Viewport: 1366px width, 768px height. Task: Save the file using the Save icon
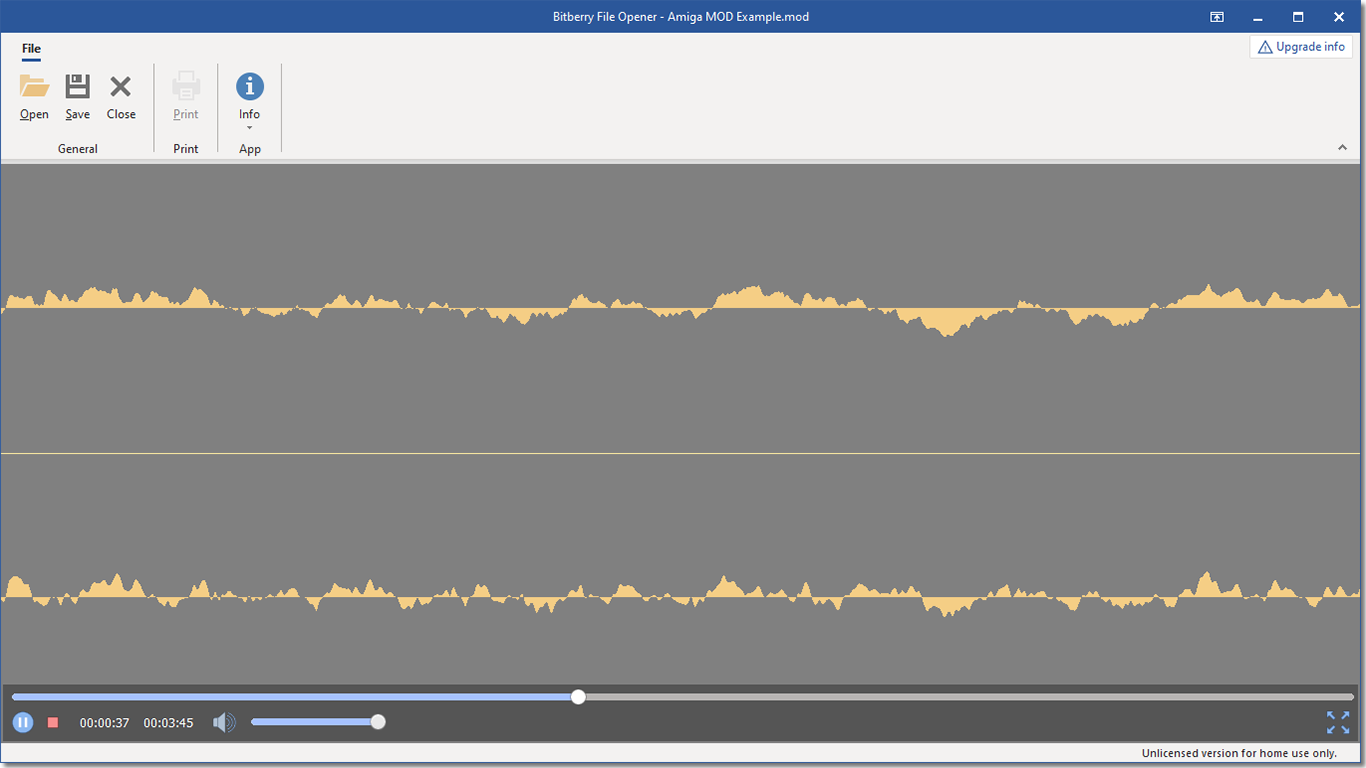77,86
